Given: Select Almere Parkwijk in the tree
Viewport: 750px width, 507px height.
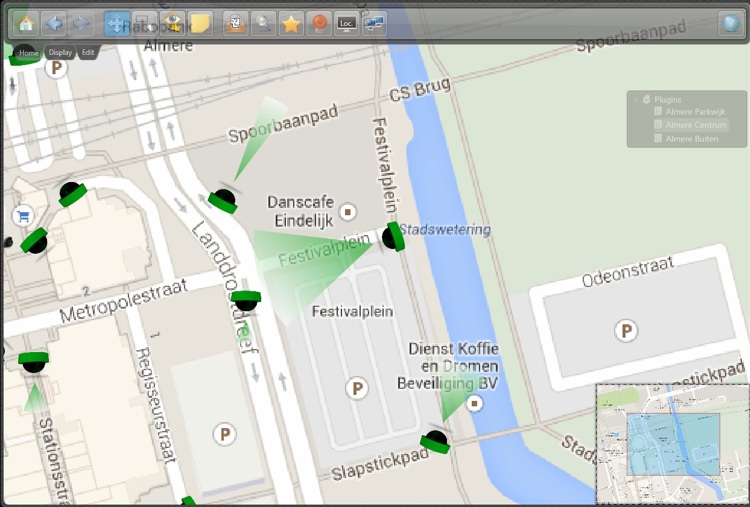Looking at the screenshot, I should pos(694,112).
